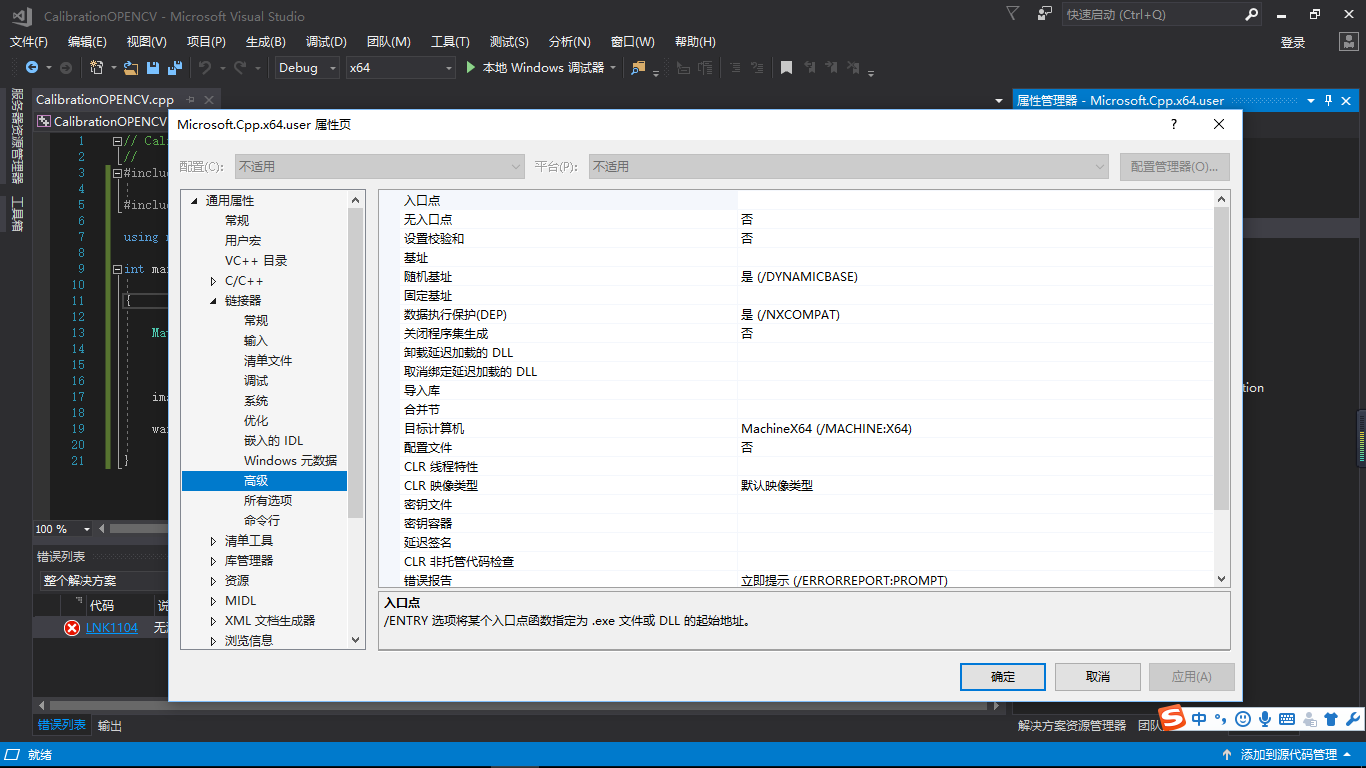Select 命令行 in the property tree
1366x768 pixels.
coord(262,521)
